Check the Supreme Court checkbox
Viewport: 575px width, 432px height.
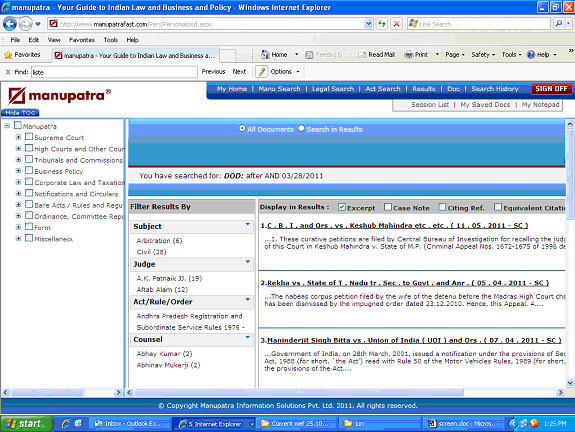click(29, 137)
